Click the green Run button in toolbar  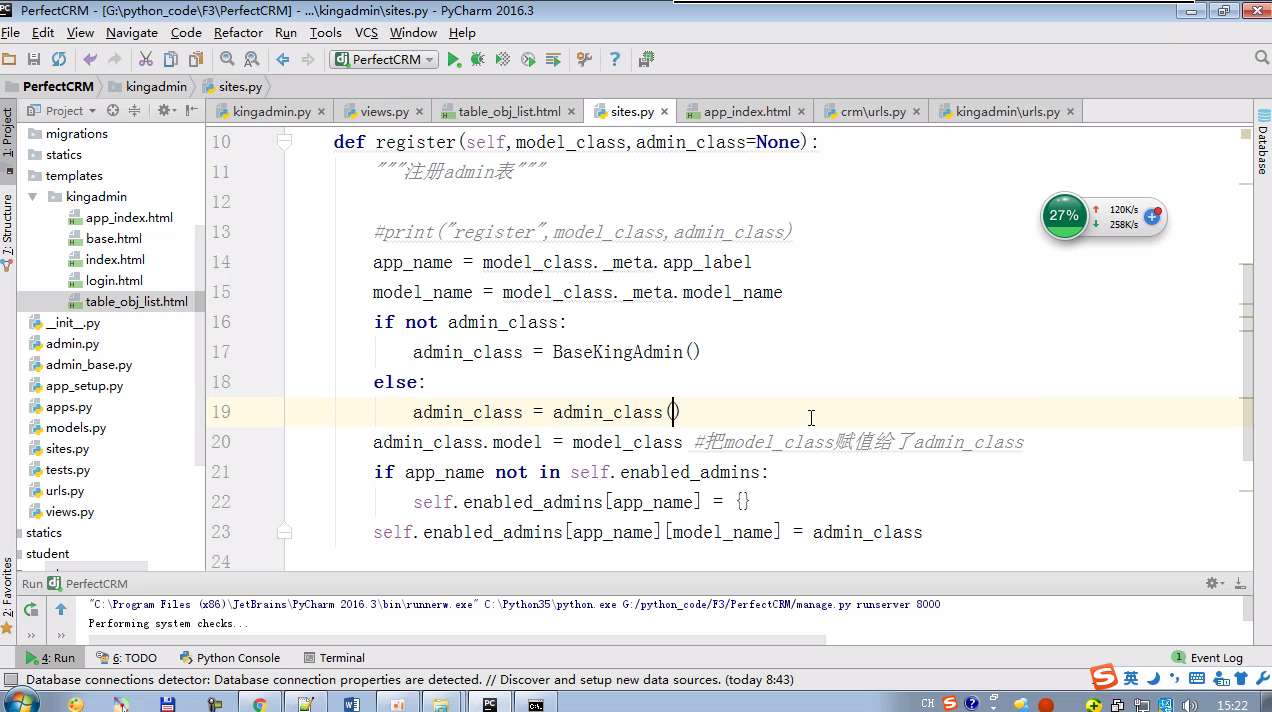454,60
